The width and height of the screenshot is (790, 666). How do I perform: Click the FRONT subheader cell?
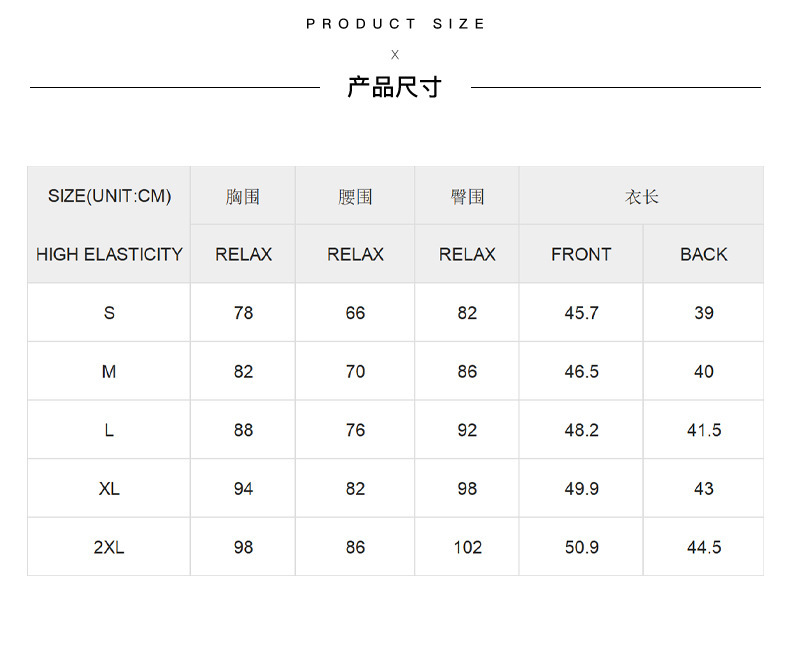(x=581, y=254)
